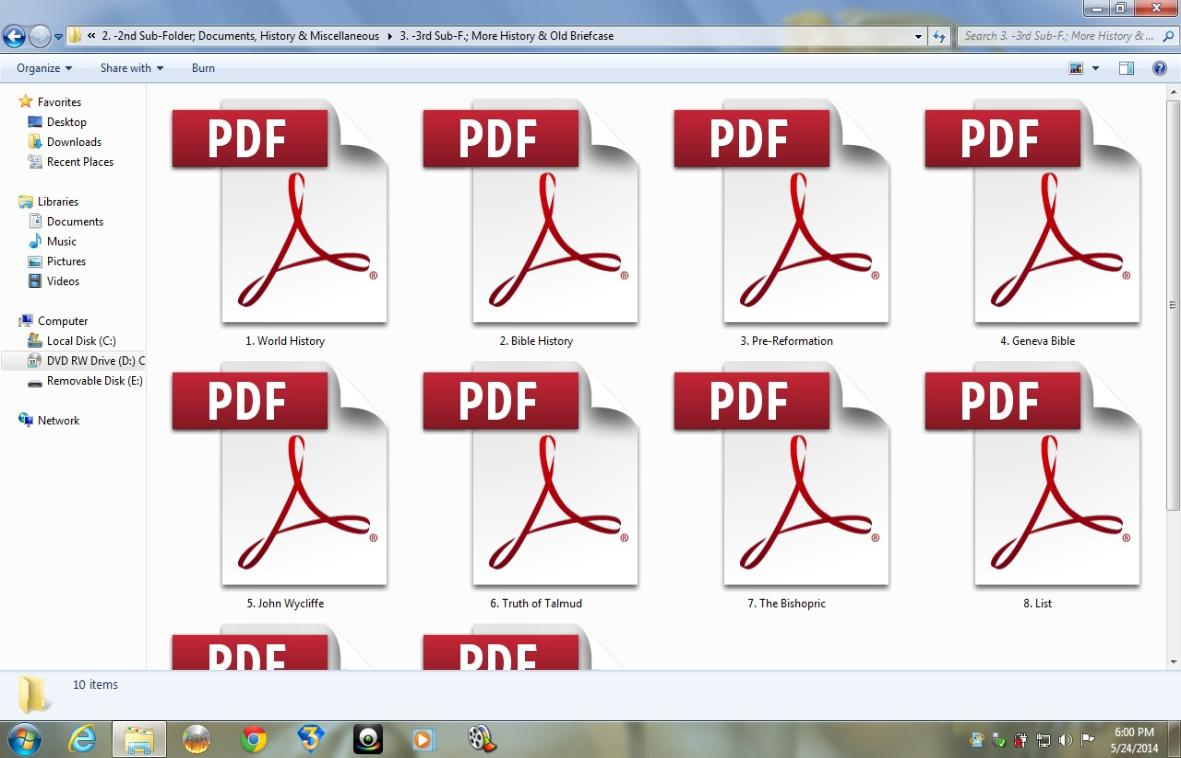Open the Documents library
1181x758 pixels.
click(x=66, y=222)
